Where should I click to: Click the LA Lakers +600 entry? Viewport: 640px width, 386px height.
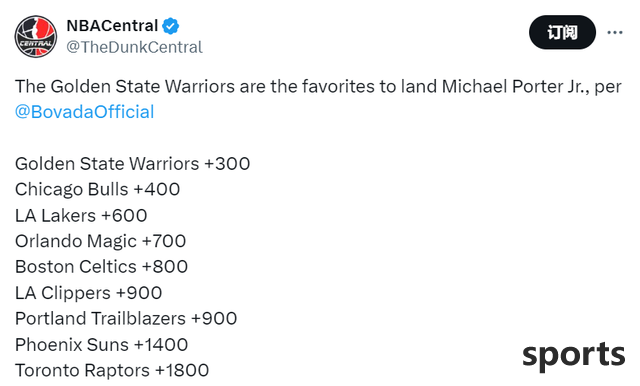[x=81, y=215]
